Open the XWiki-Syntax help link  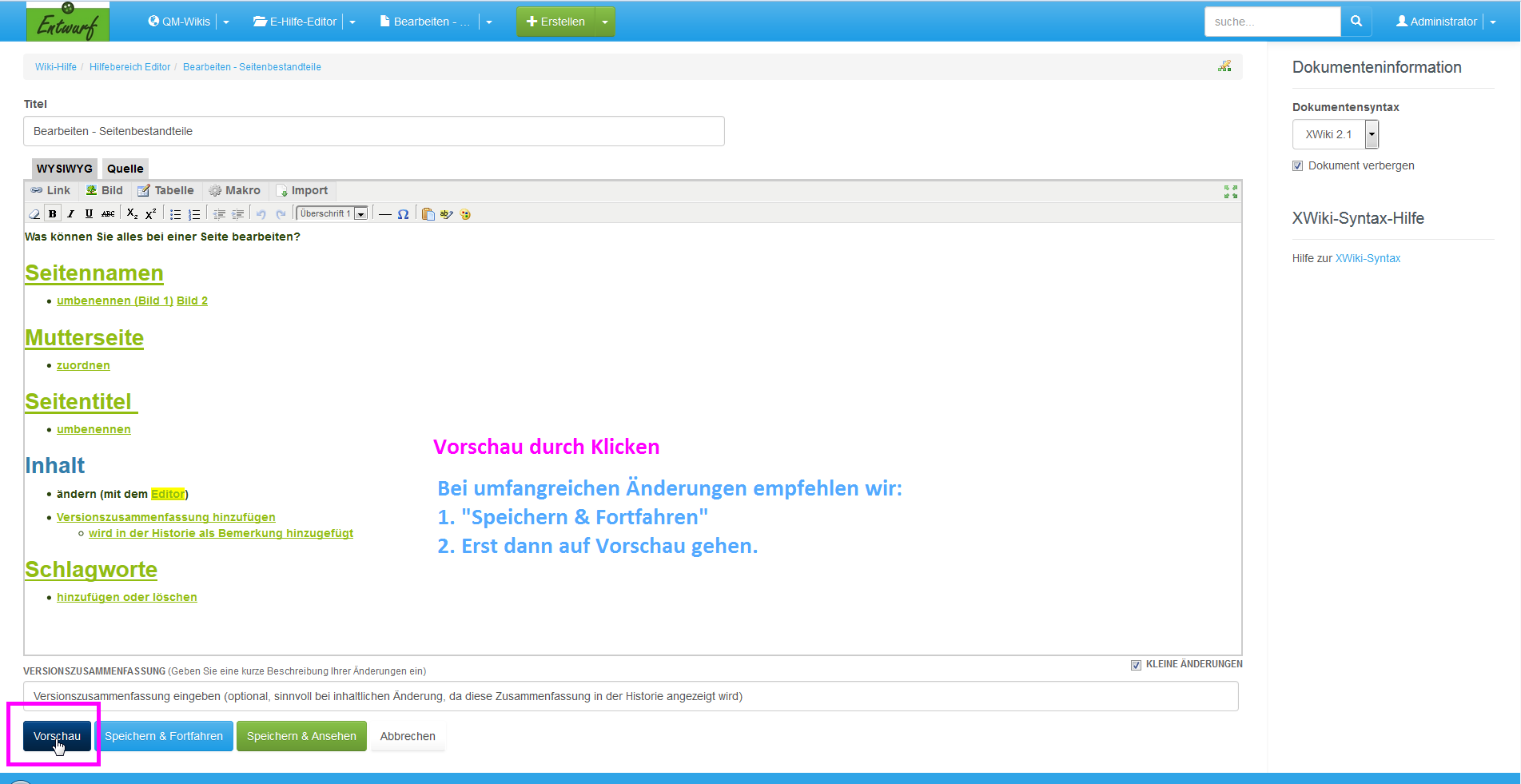coord(1368,258)
